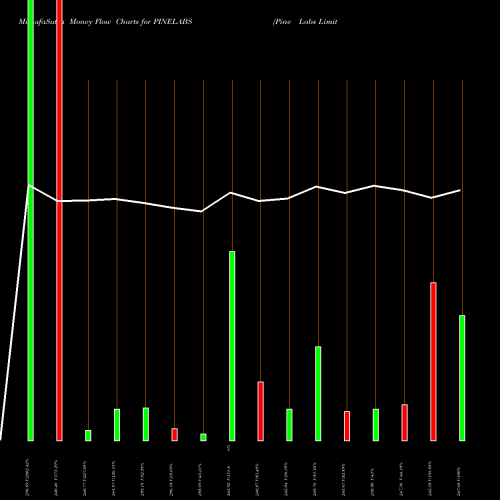This screenshot has width=500, height=500.
Task: Click the x-axis label under the tall red fifteenth bar
Action: point(430,479)
